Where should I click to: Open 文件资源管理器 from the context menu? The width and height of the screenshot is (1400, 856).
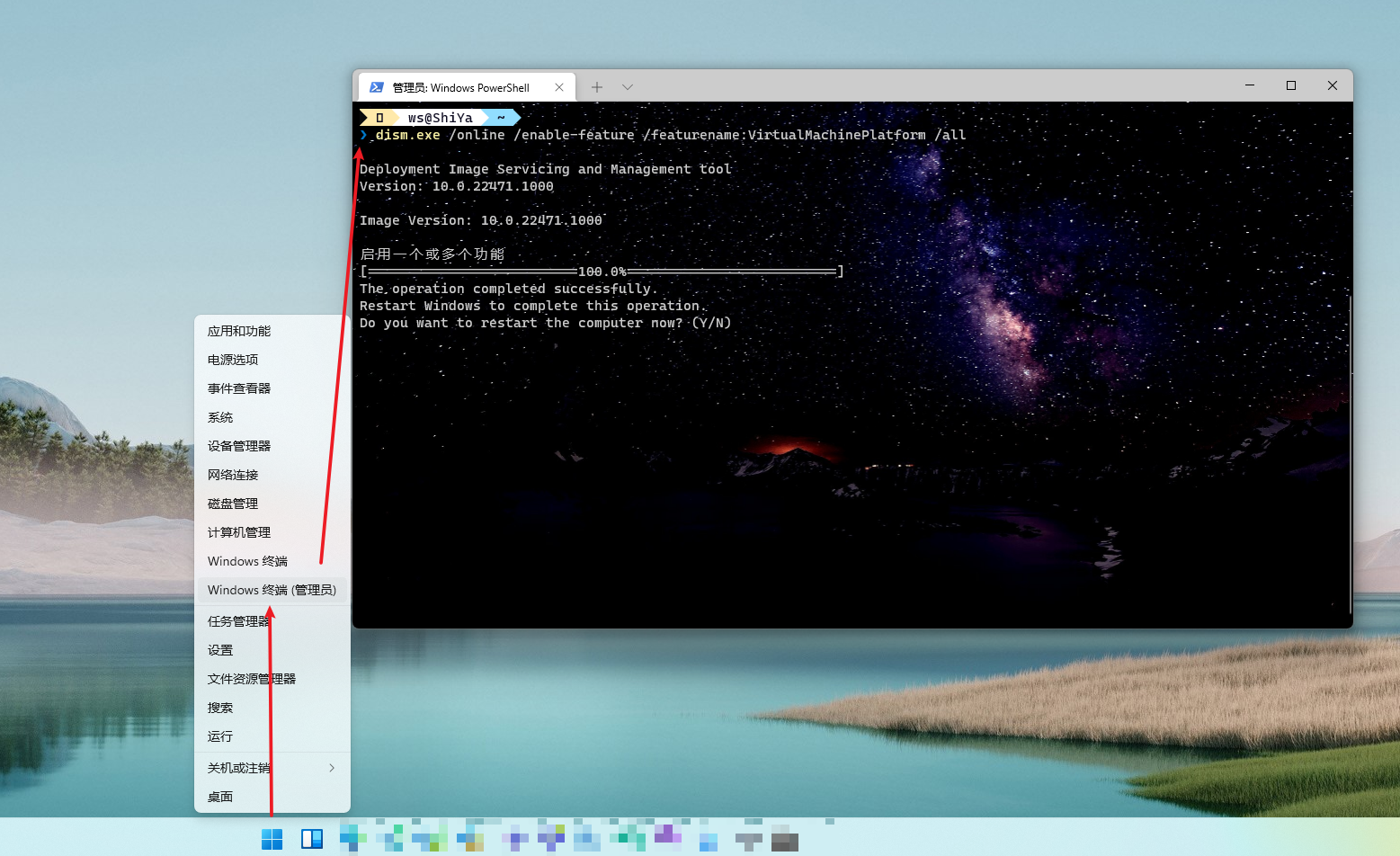coord(272,679)
